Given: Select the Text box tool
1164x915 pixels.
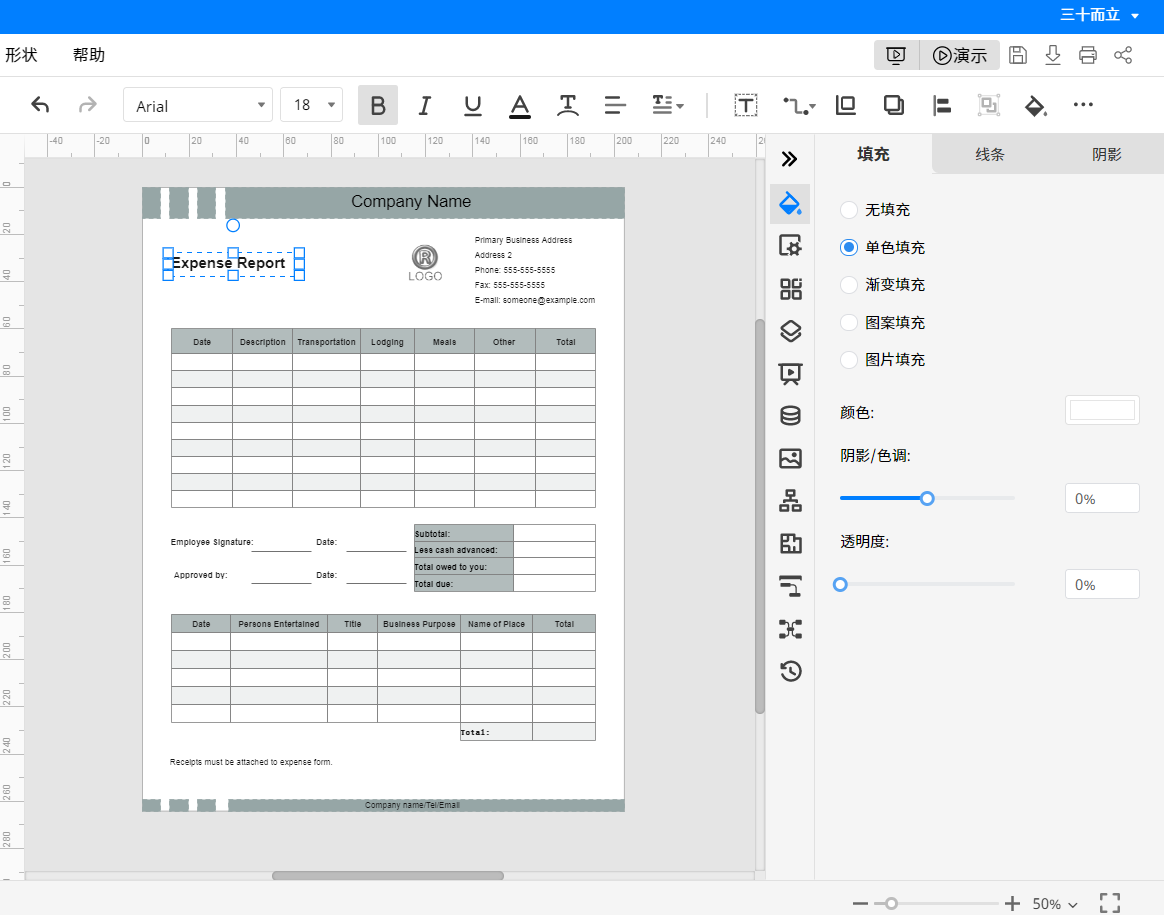Looking at the screenshot, I should coord(746,105).
